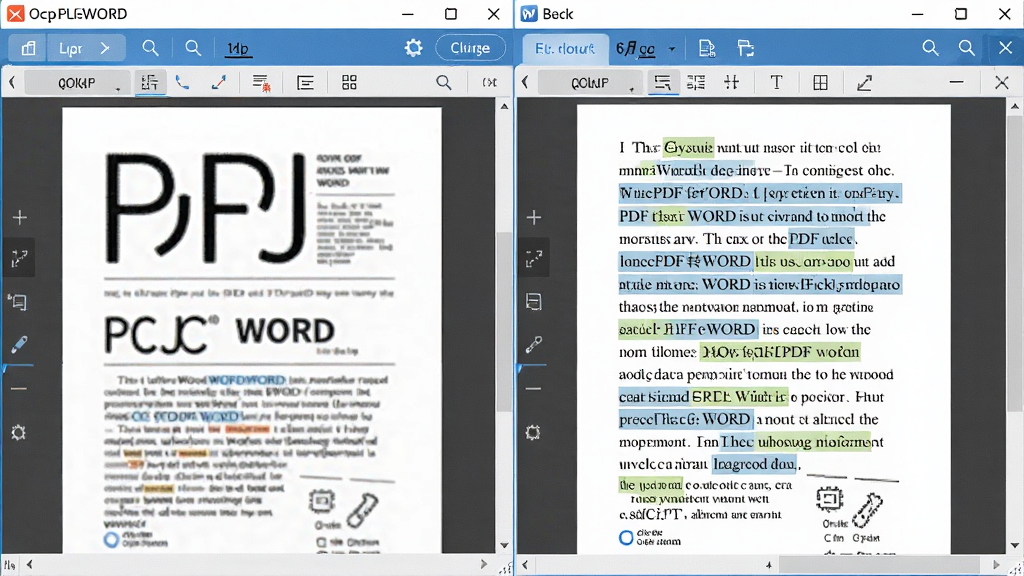
Task: Click the first magnifier icon in Beck toolbar
Action: pyautogui.click(x=930, y=48)
